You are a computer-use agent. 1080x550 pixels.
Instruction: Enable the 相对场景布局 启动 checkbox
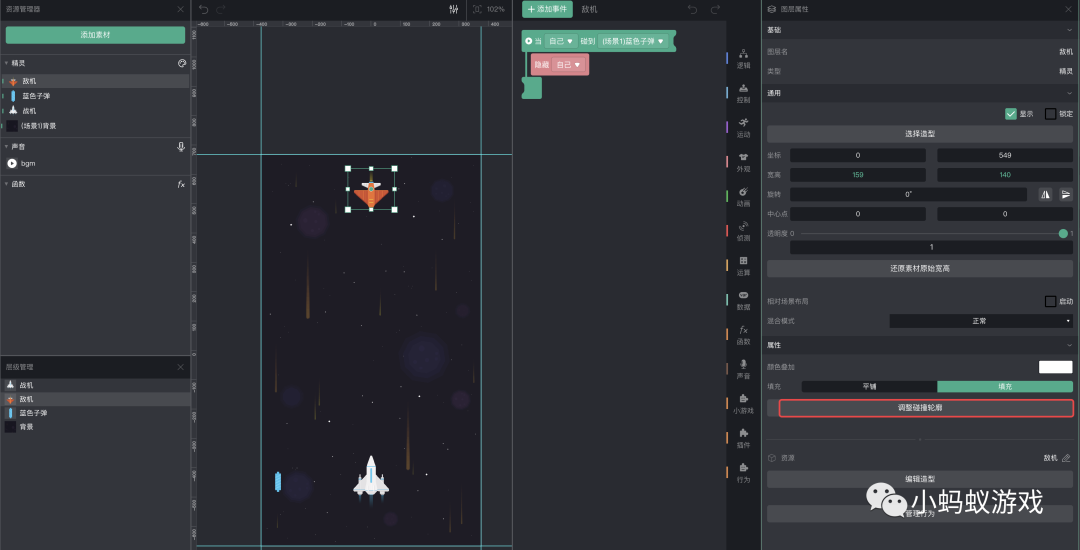click(1050, 302)
